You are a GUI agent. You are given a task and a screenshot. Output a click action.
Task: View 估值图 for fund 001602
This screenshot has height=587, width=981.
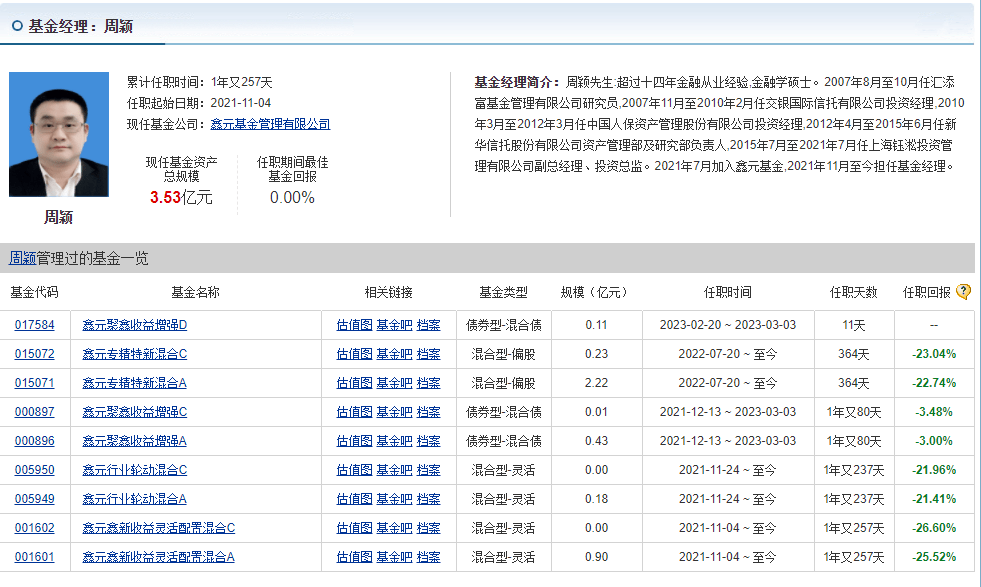354,528
